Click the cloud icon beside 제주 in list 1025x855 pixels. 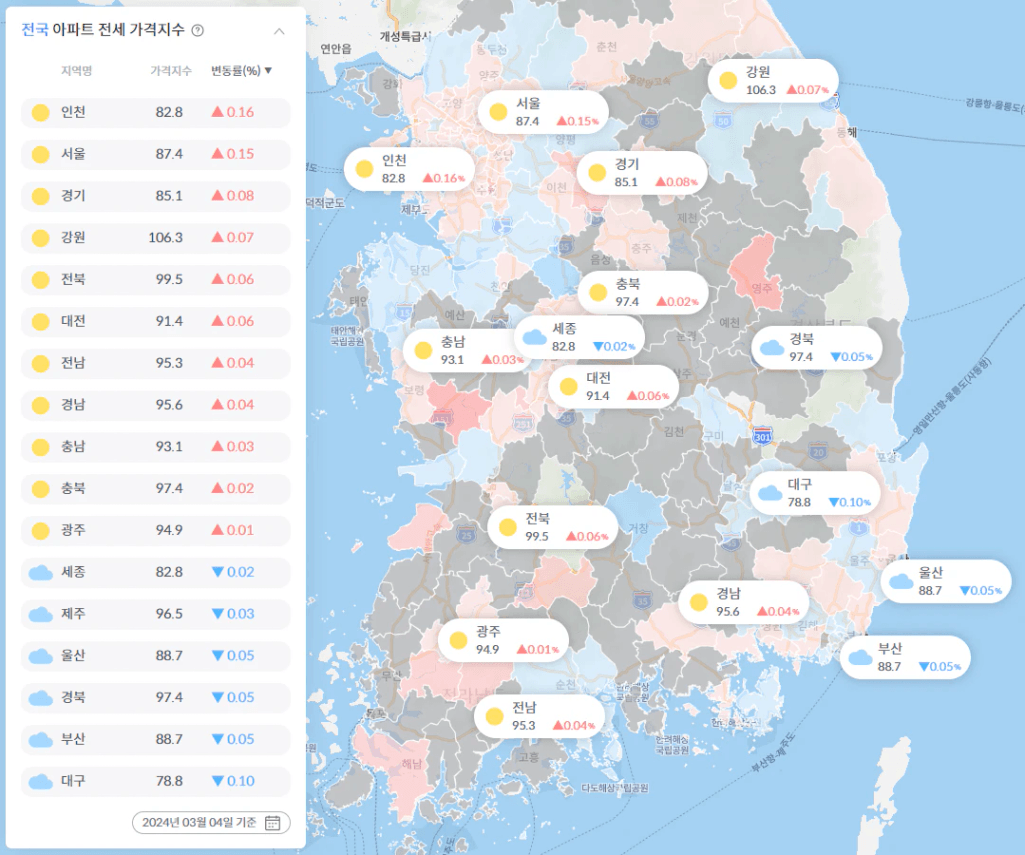[41, 614]
